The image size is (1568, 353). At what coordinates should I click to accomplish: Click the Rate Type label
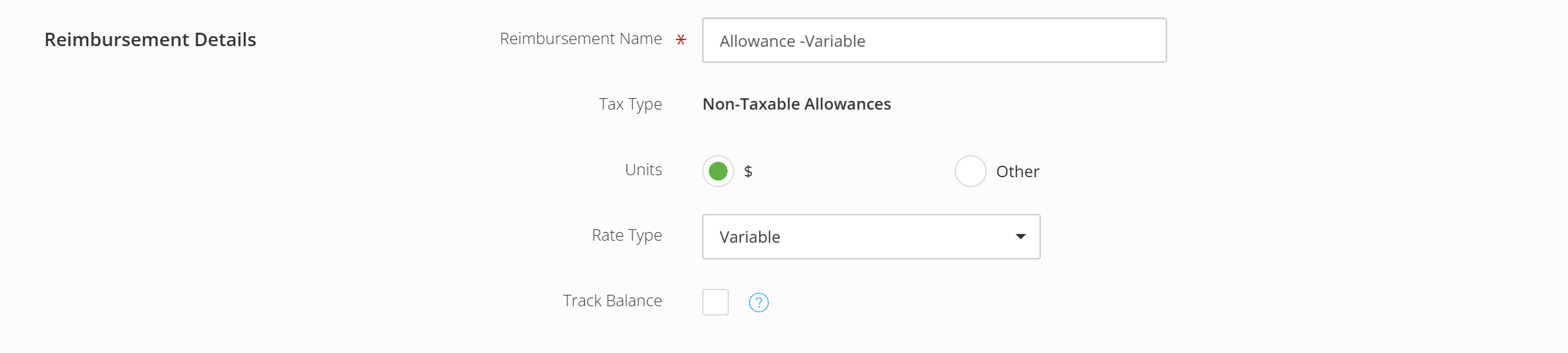[627, 235]
